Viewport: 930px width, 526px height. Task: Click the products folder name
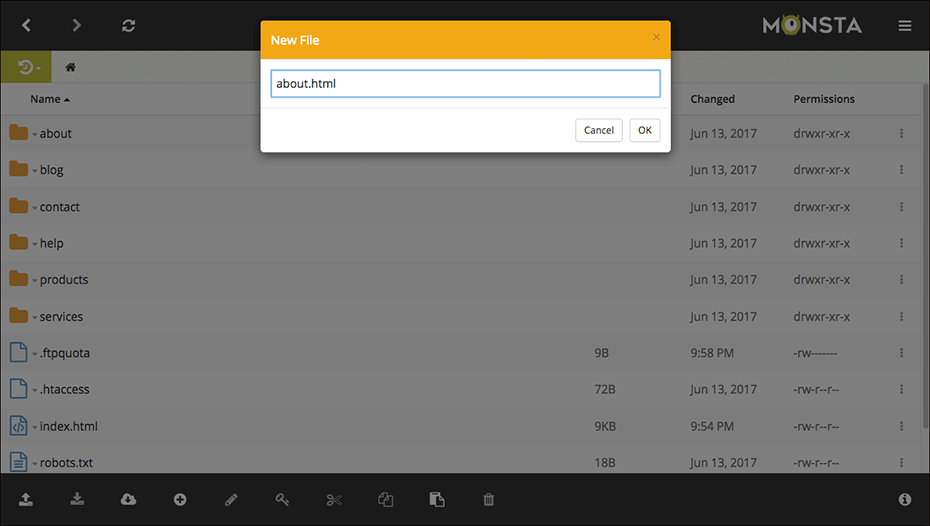[64, 280]
